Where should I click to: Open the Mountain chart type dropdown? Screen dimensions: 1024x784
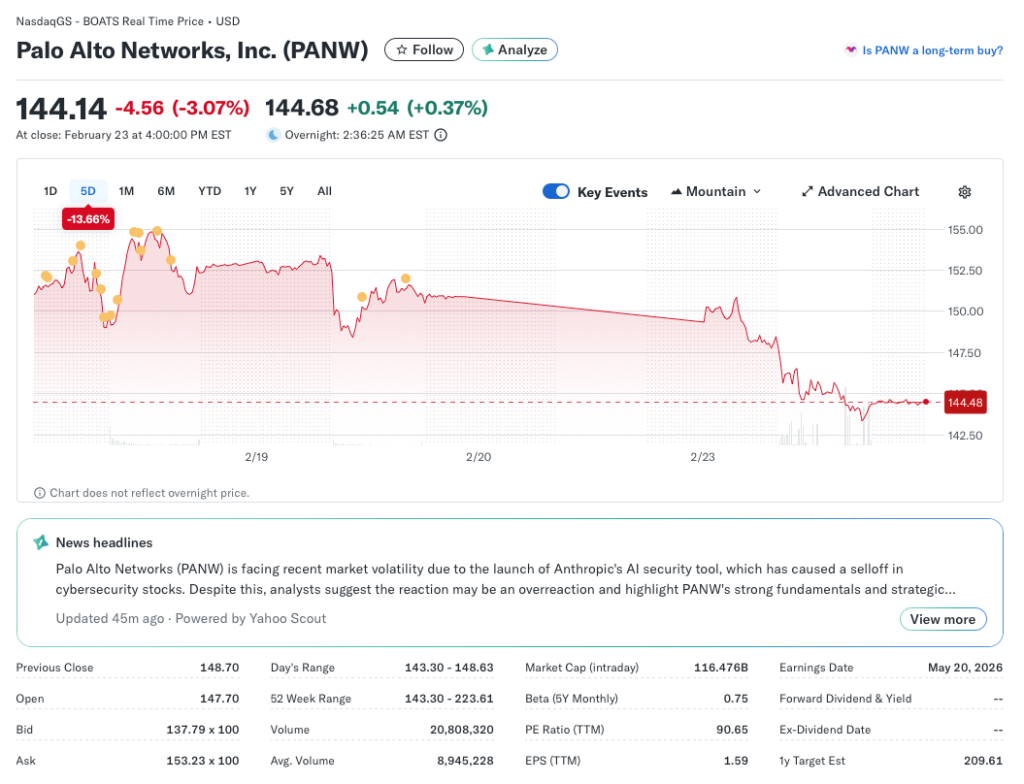pos(716,192)
